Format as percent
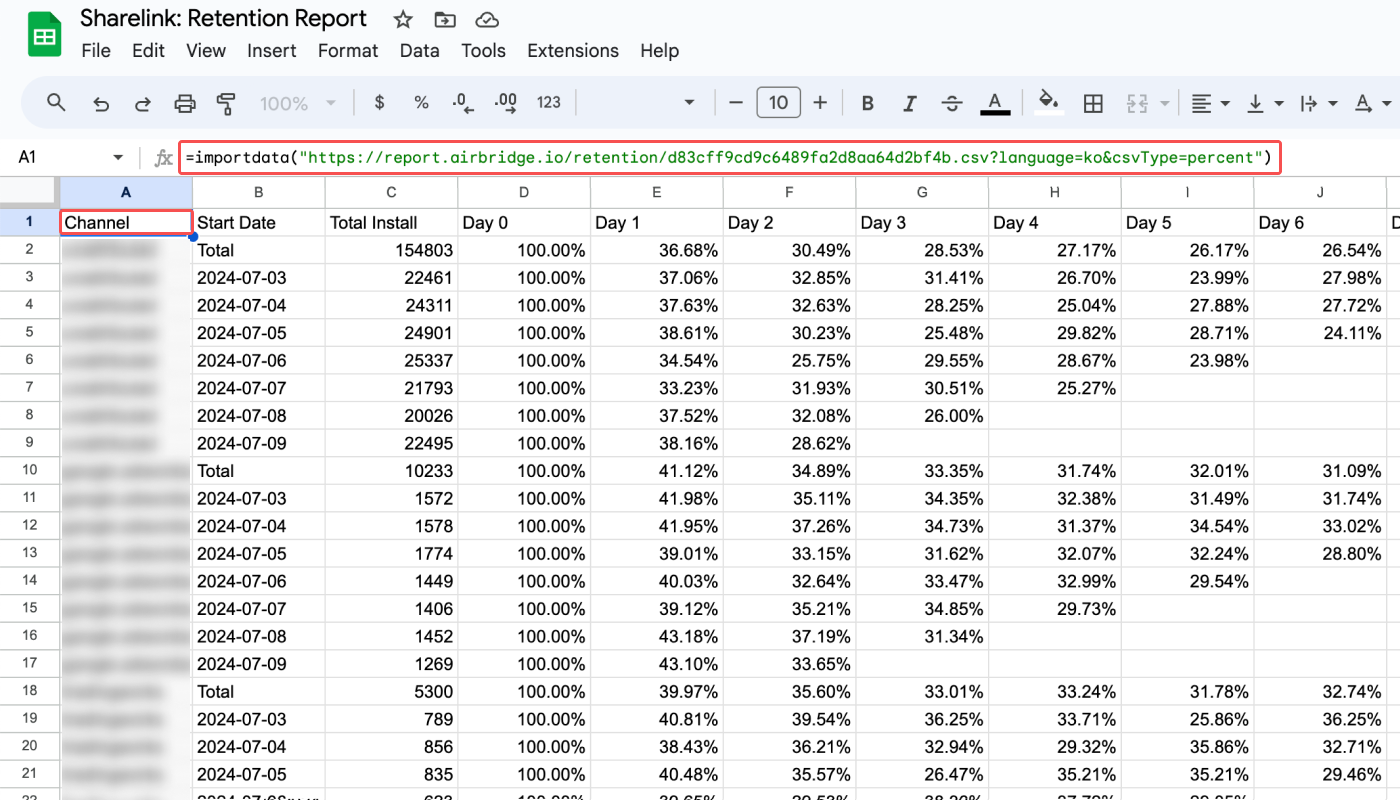This screenshot has width=1400, height=800. pyautogui.click(x=421, y=102)
